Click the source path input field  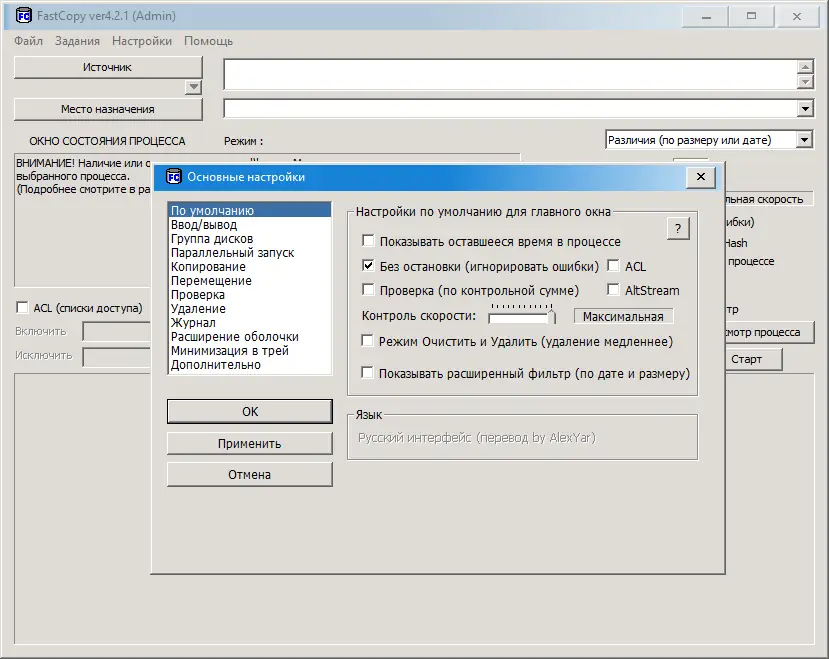pos(510,75)
